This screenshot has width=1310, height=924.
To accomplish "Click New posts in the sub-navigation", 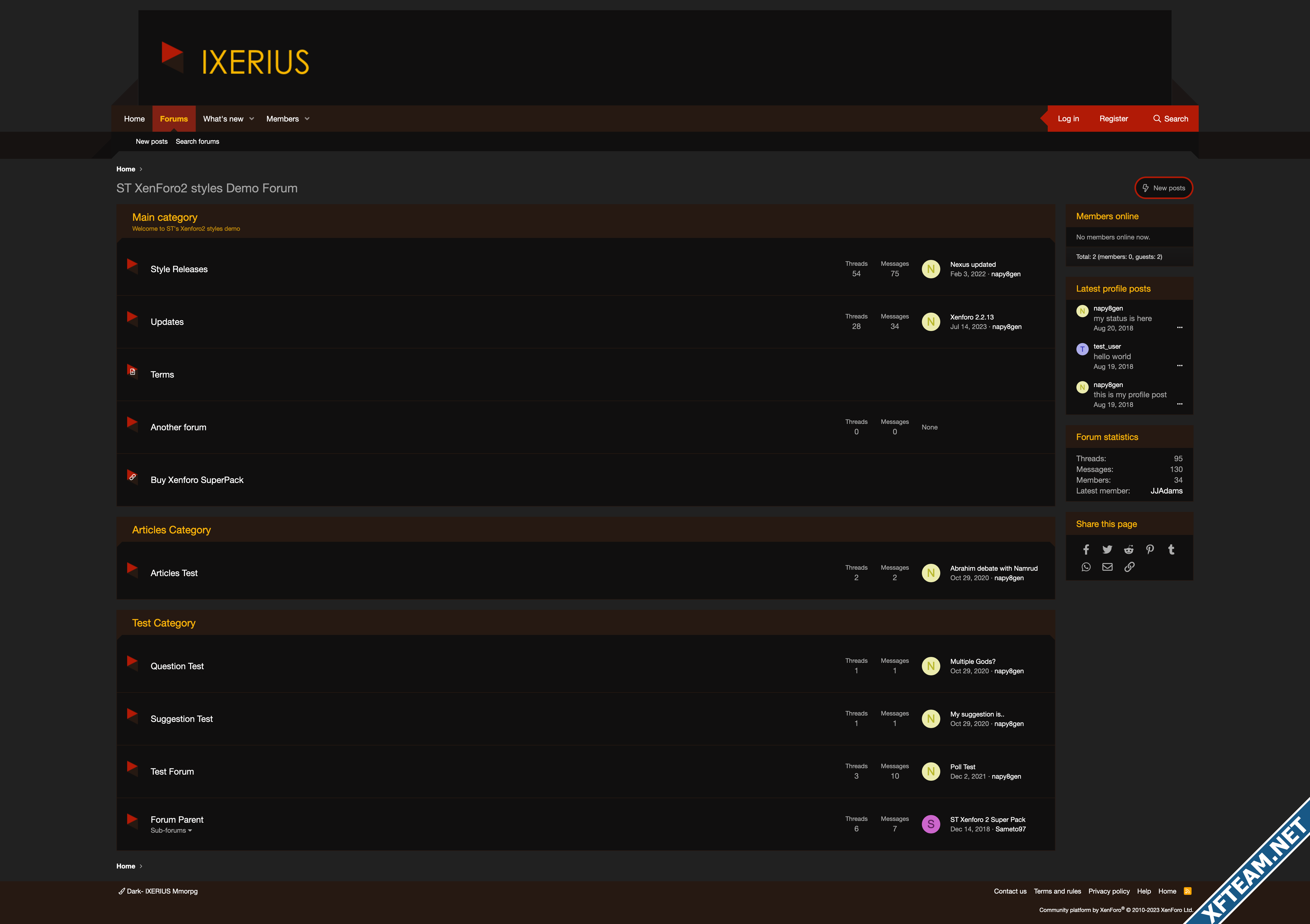I will pyautogui.click(x=152, y=141).
